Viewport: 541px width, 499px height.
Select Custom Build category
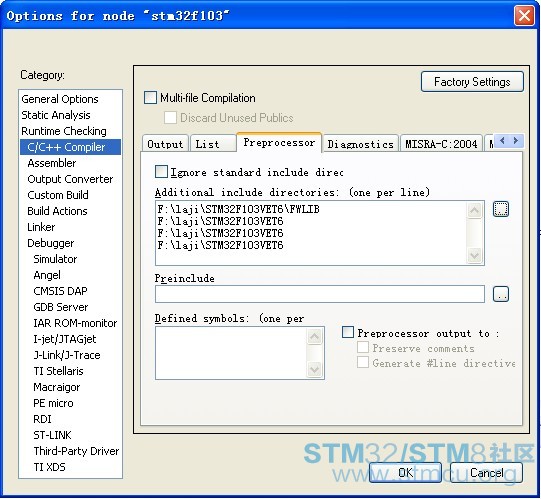tap(70, 195)
